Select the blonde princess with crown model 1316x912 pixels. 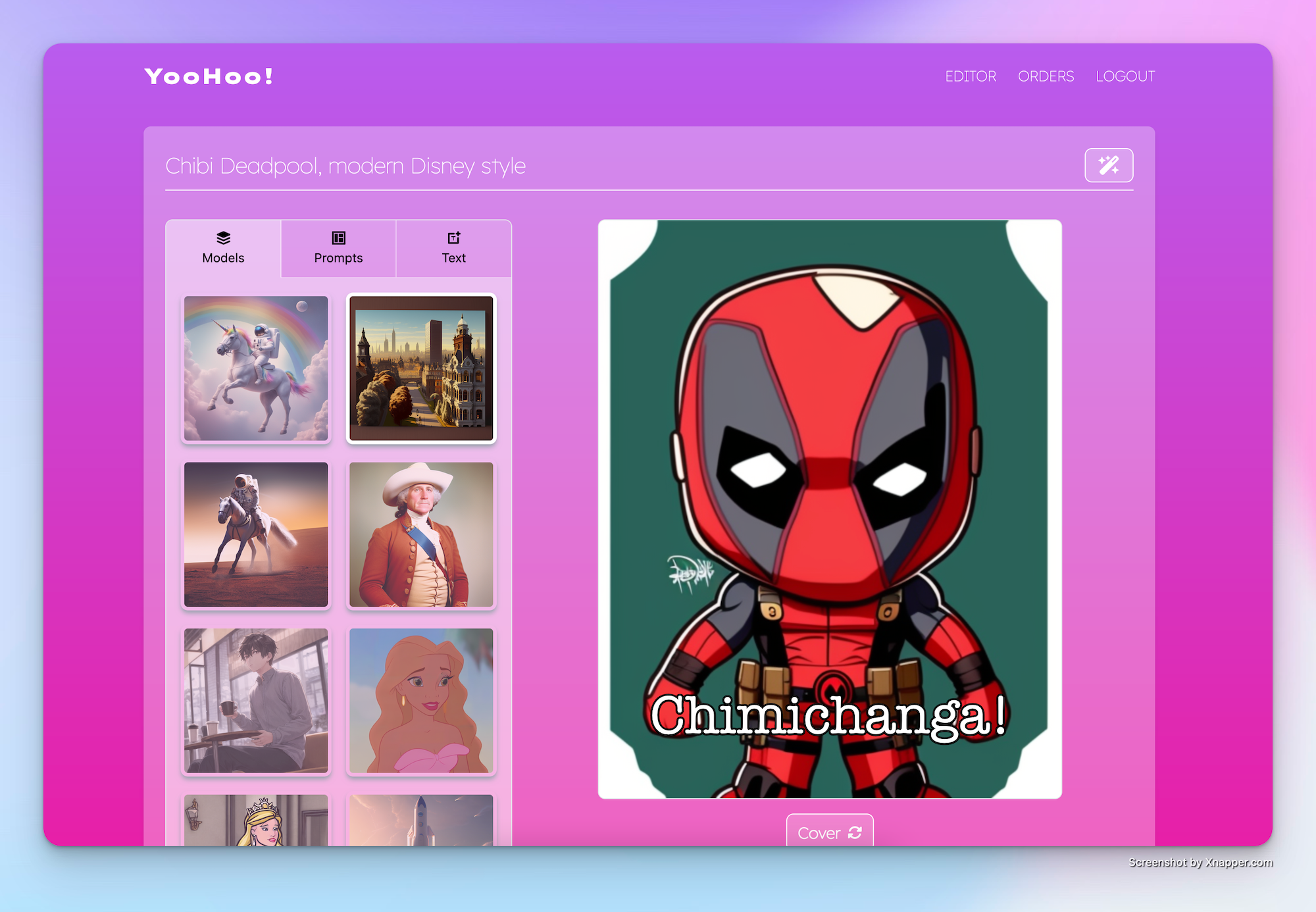(x=256, y=820)
